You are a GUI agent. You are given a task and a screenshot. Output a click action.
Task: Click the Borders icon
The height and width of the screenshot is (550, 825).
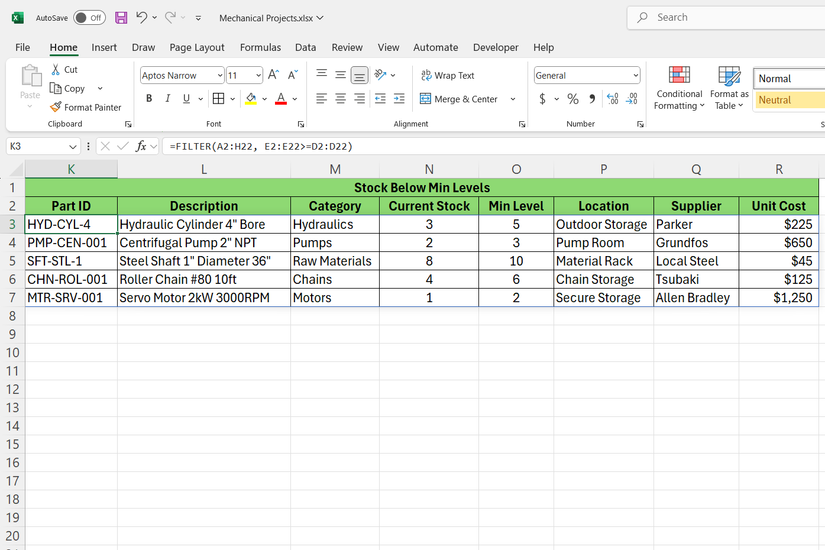pos(218,98)
